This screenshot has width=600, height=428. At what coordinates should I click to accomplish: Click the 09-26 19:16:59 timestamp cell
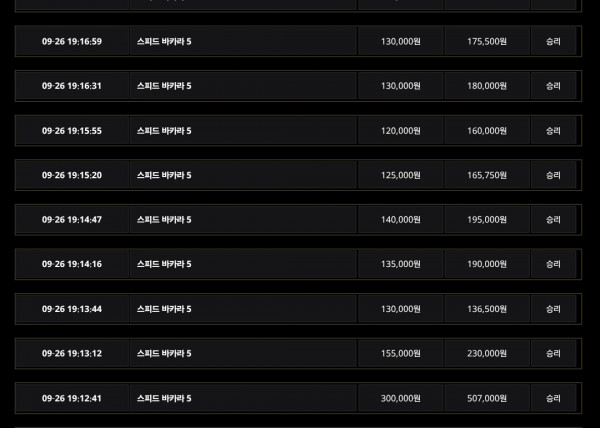point(72,41)
